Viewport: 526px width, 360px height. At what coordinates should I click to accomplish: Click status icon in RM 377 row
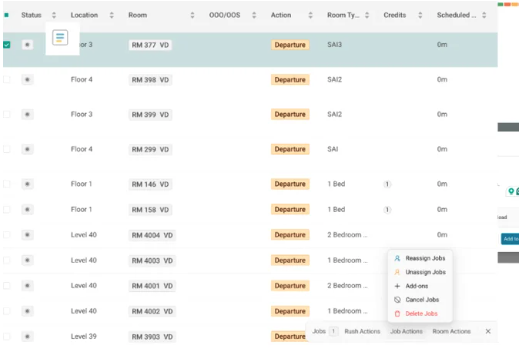pos(28,45)
